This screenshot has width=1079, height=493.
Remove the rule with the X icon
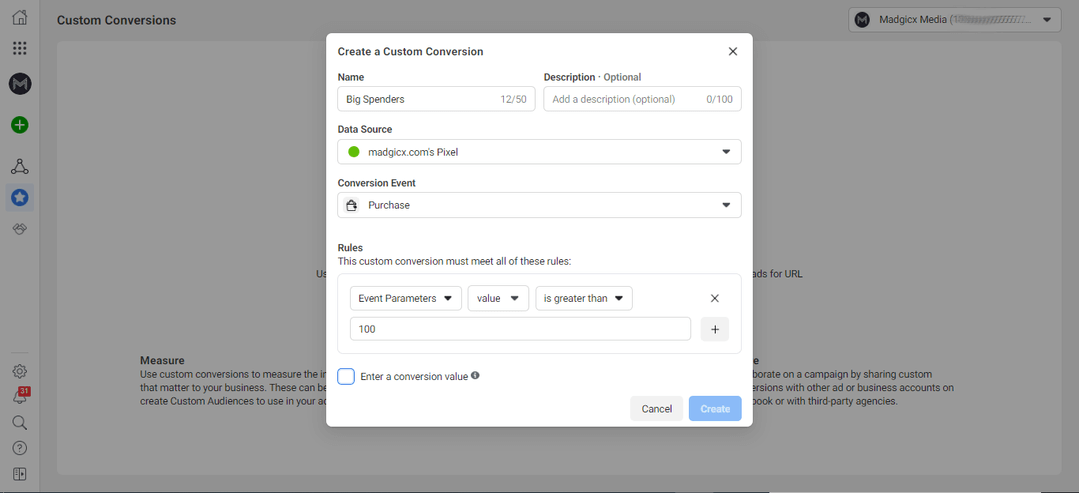tap(714, 299)
